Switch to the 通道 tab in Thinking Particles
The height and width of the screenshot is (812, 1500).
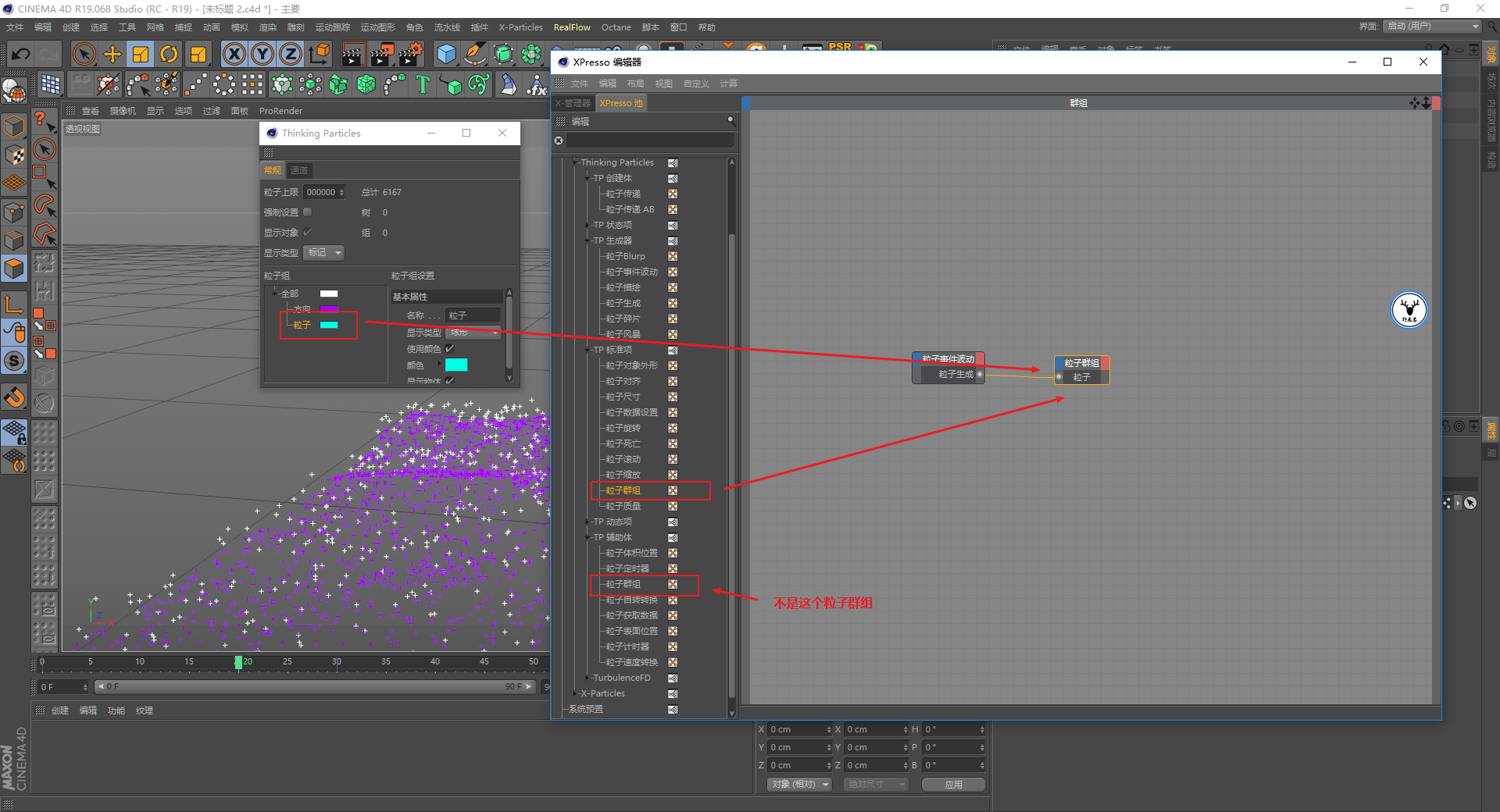(x=299, y=170)
